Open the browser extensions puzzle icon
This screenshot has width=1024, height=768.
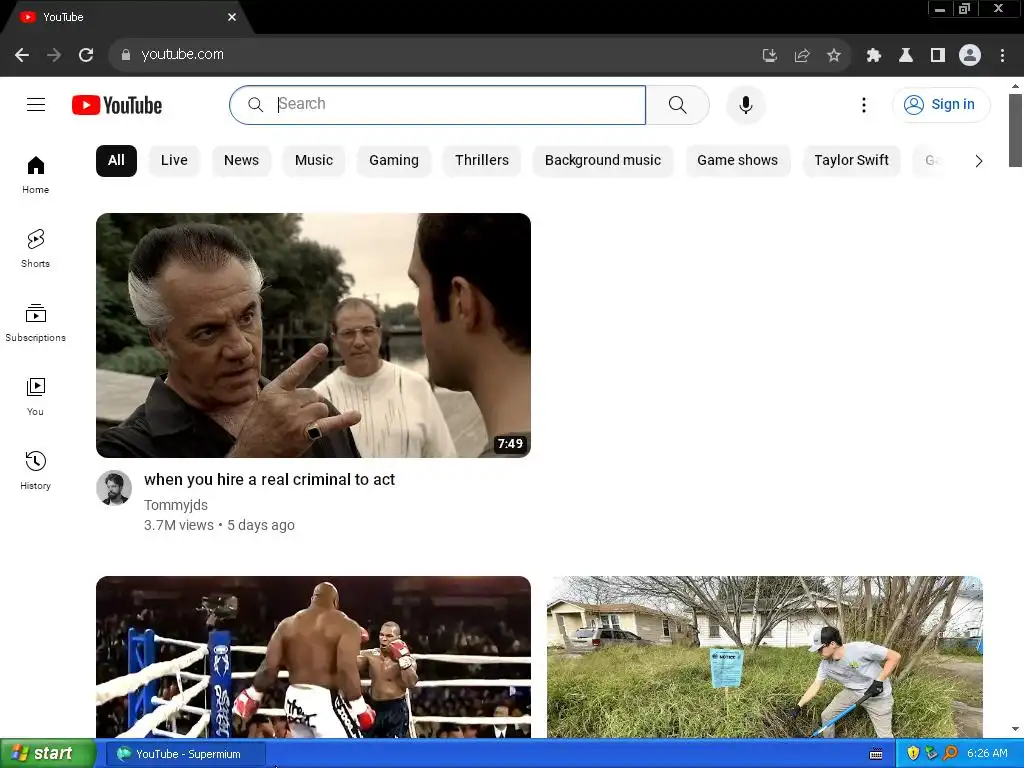point(874,56)
